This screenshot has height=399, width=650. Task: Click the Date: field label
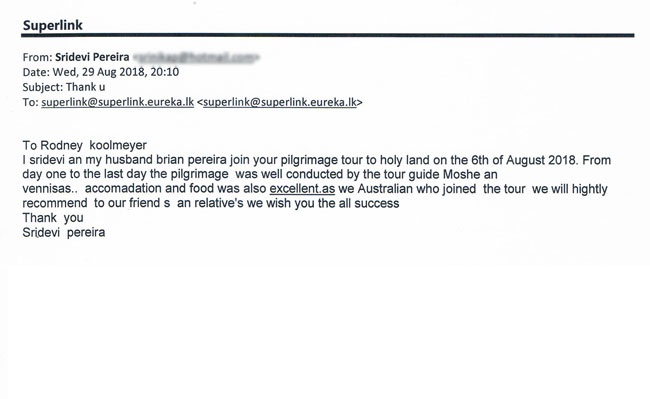[36, 72]
